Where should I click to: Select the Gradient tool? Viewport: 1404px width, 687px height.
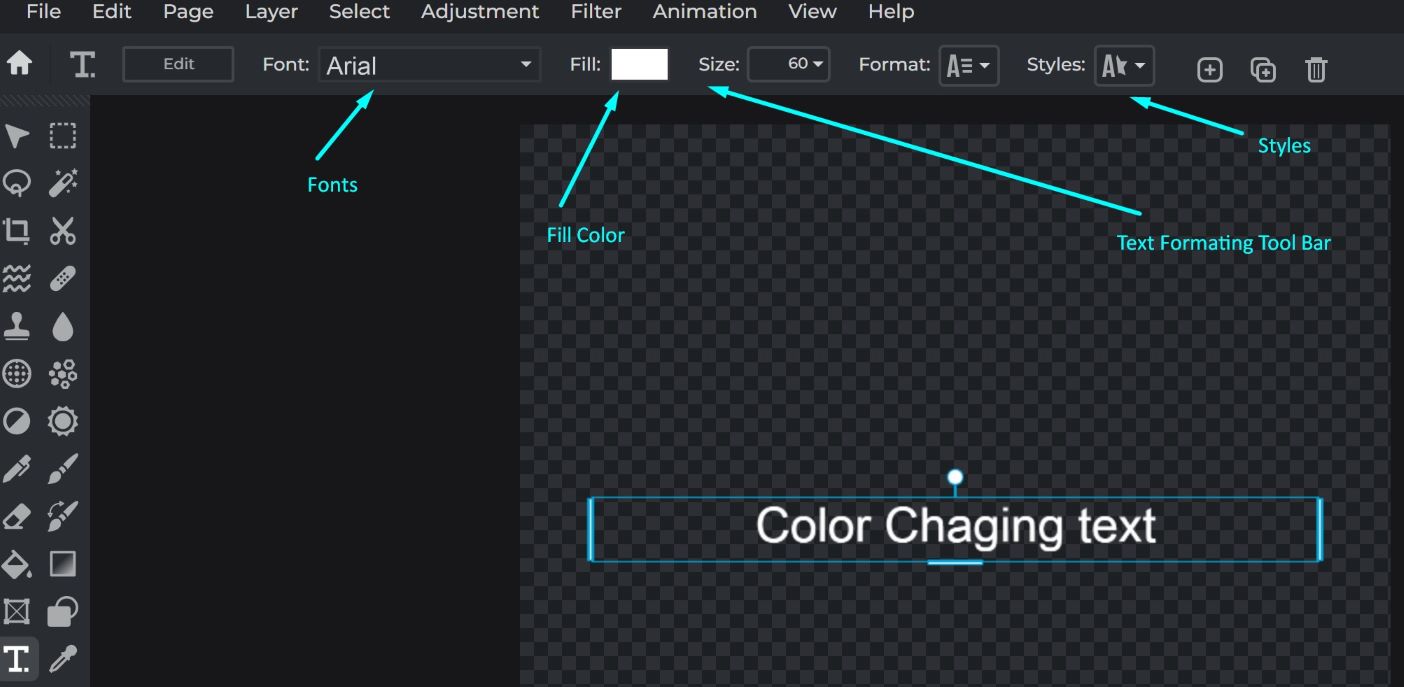(x=62, y=563)
